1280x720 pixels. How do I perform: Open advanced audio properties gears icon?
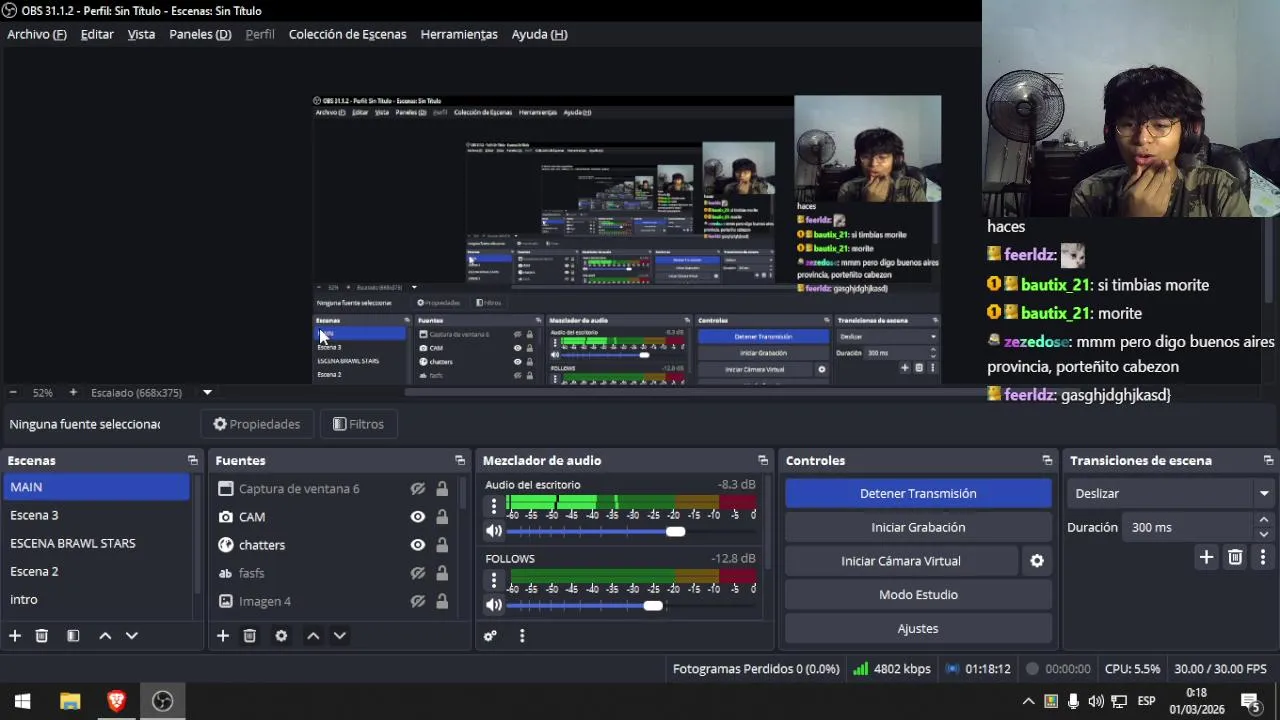point(490,636)
